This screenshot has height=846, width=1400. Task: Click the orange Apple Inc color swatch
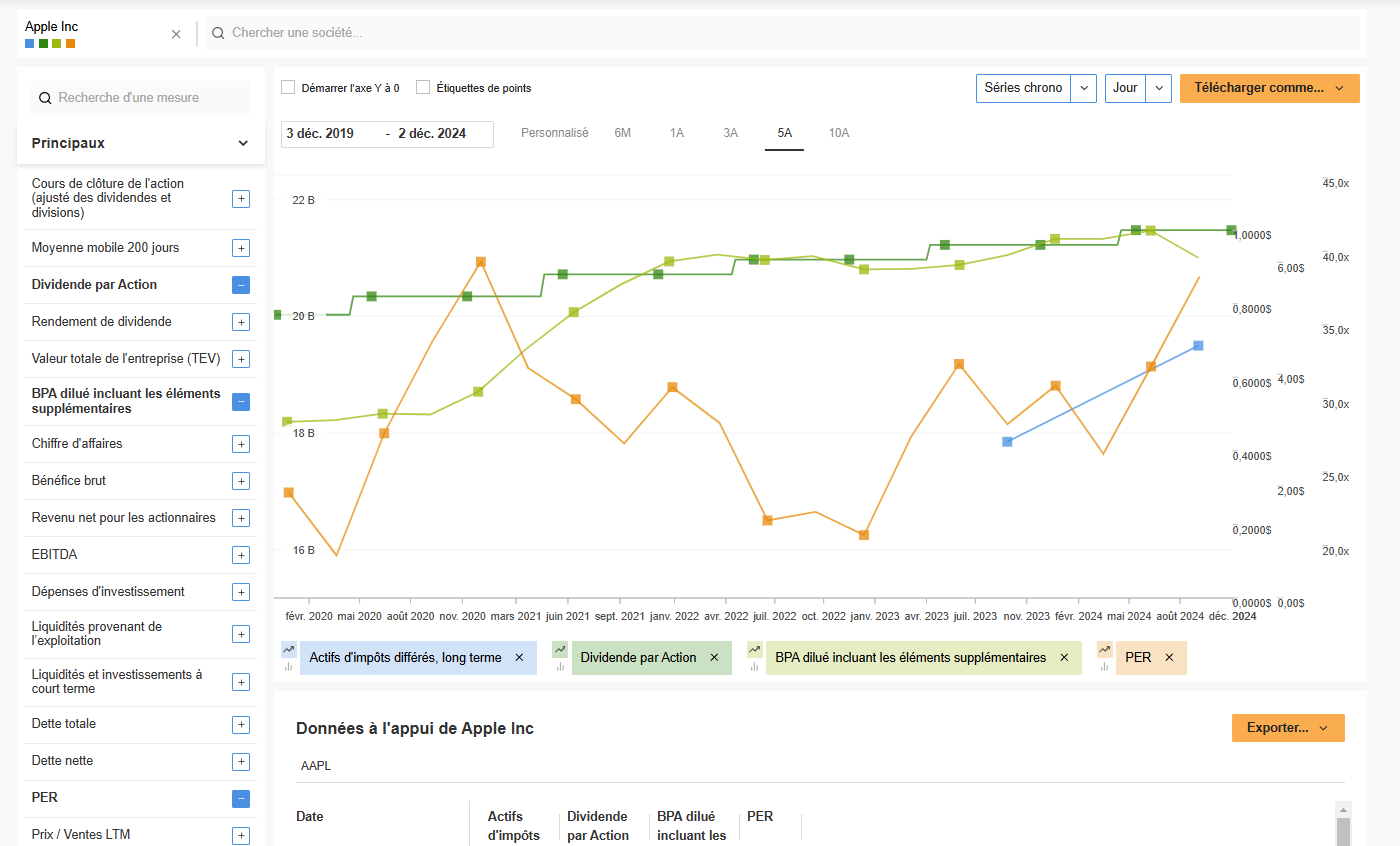point(70,44)
